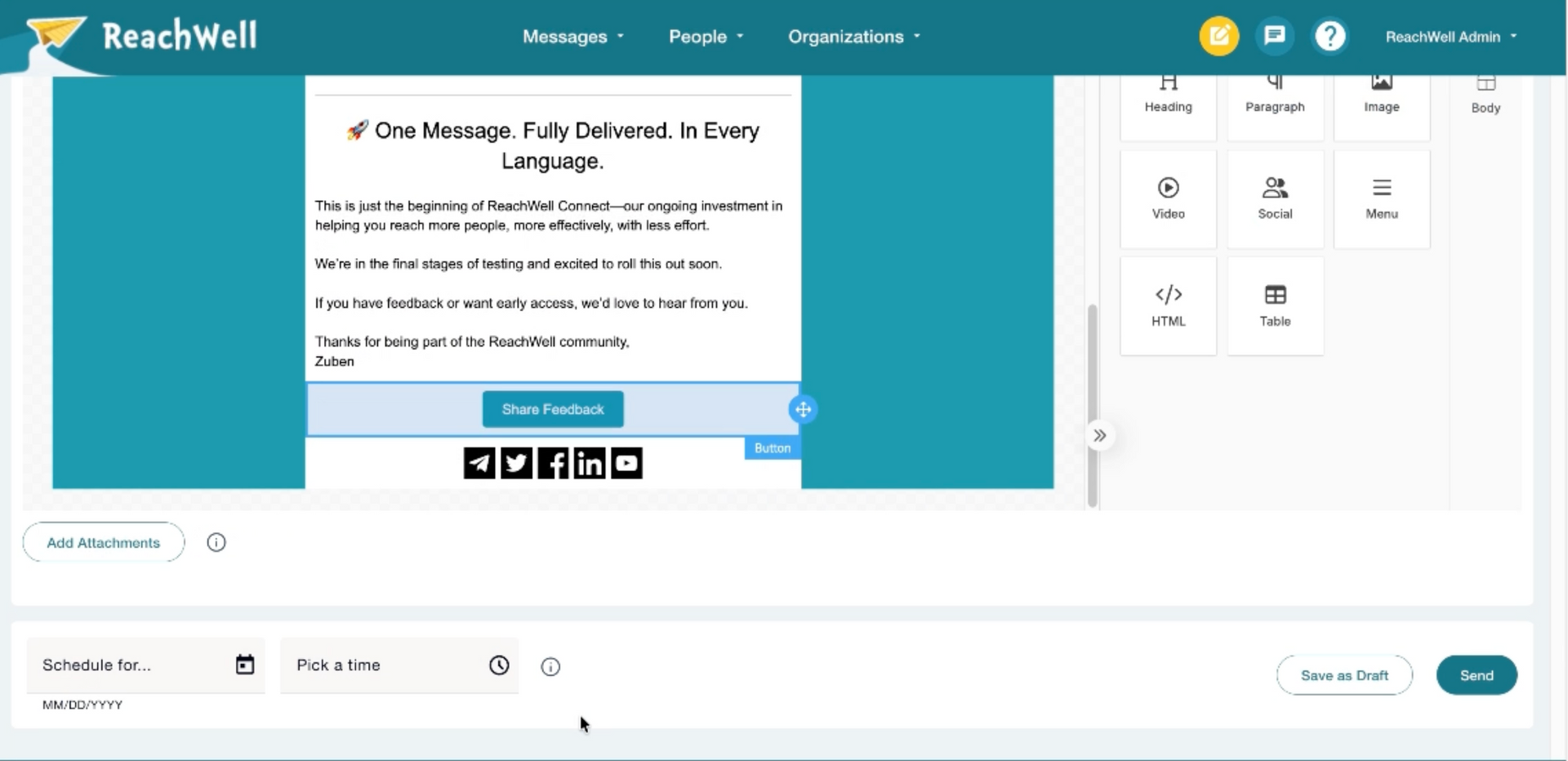Click the line 'We're in the final stages of testing'
1568x761 pixels.
pyautogui.click(x=519, y=264)
